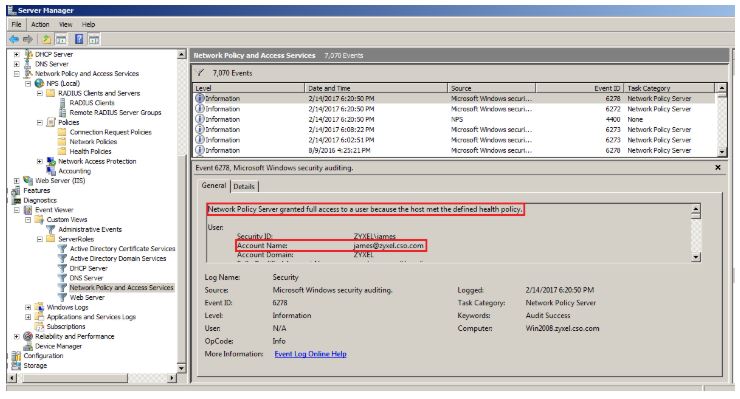
Task: Open the File menu
Action: tap(17, 25)
